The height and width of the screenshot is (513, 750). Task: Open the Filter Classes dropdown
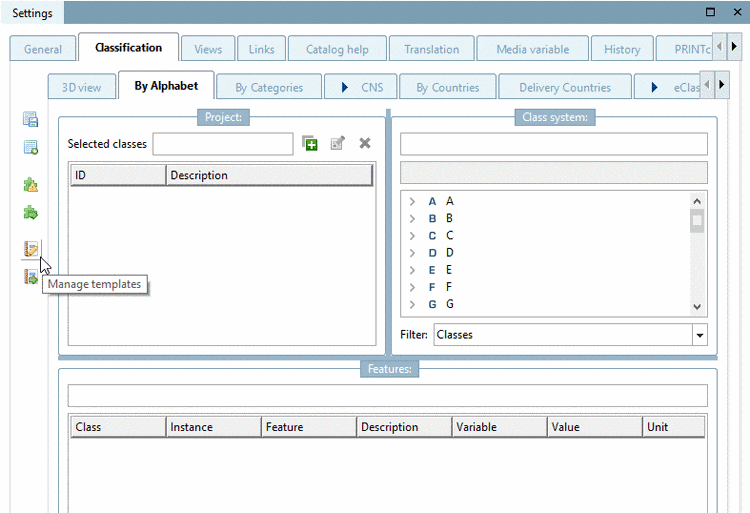point(699,335)
